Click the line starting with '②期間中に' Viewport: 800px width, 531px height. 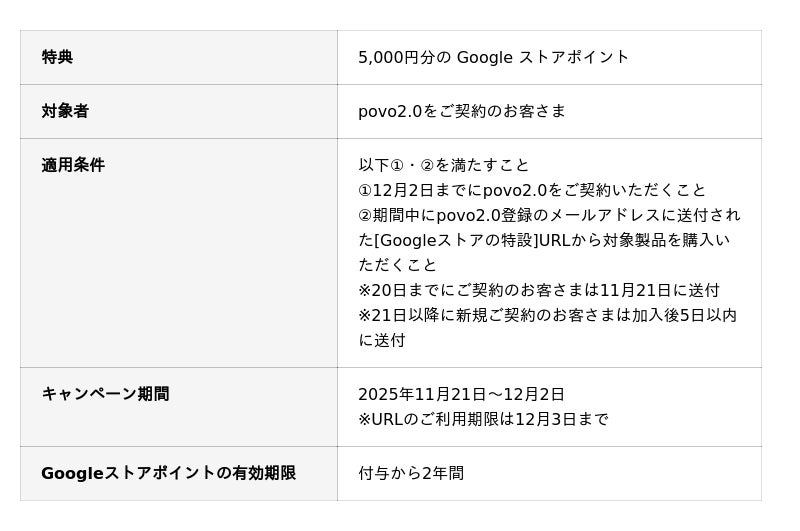[549, 215]
